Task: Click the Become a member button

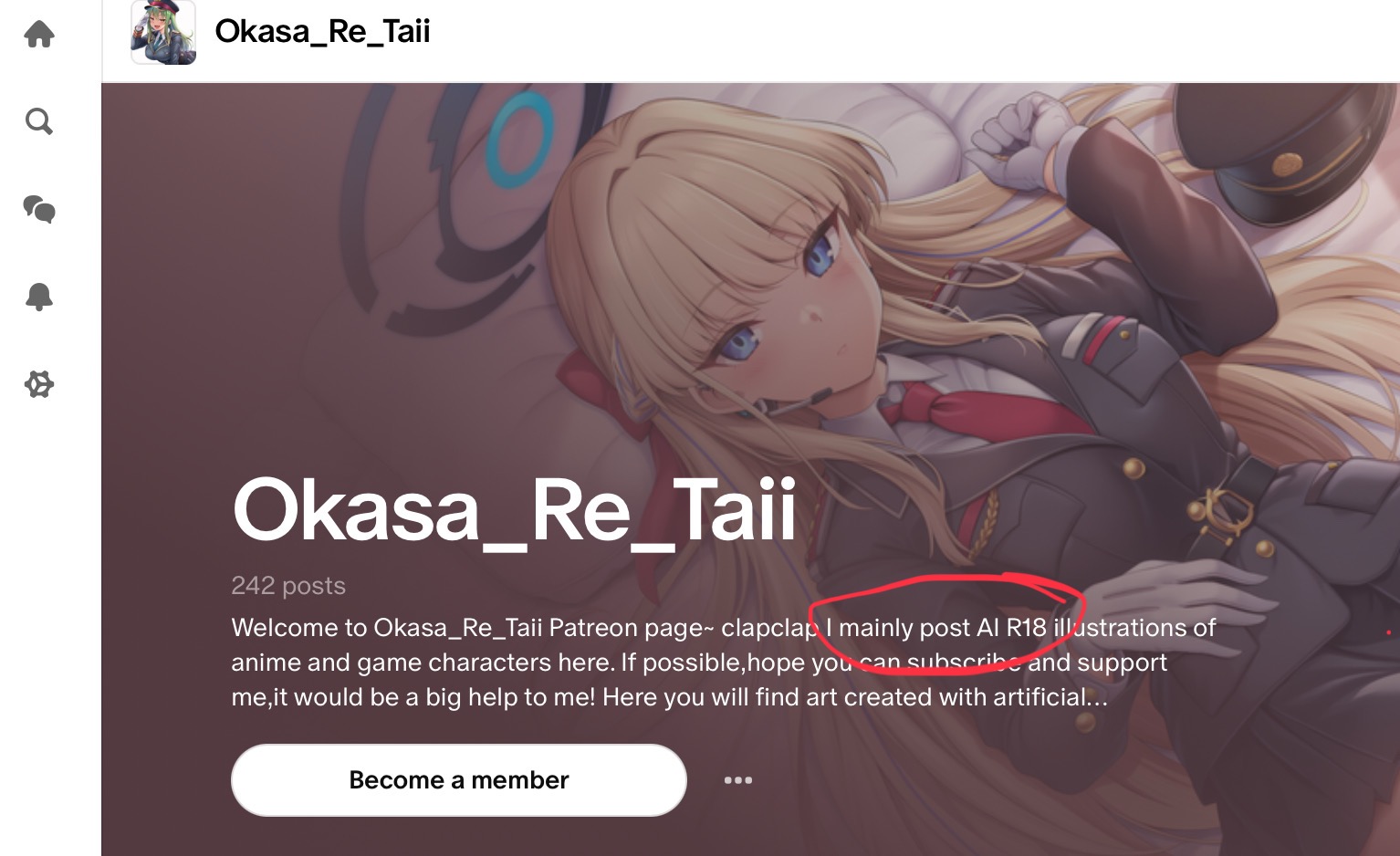Action: coord(459,780)
